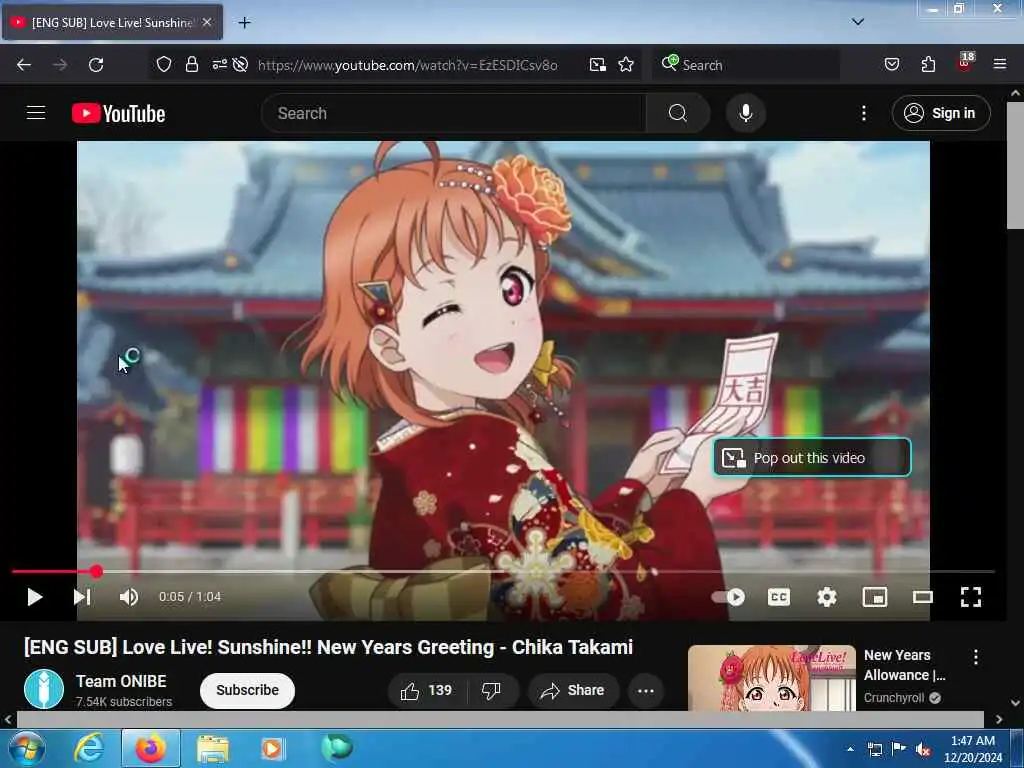Close the Love Live Sunshine tab
Viewport: 1024px width, 768px height.
tap(207, 22)
